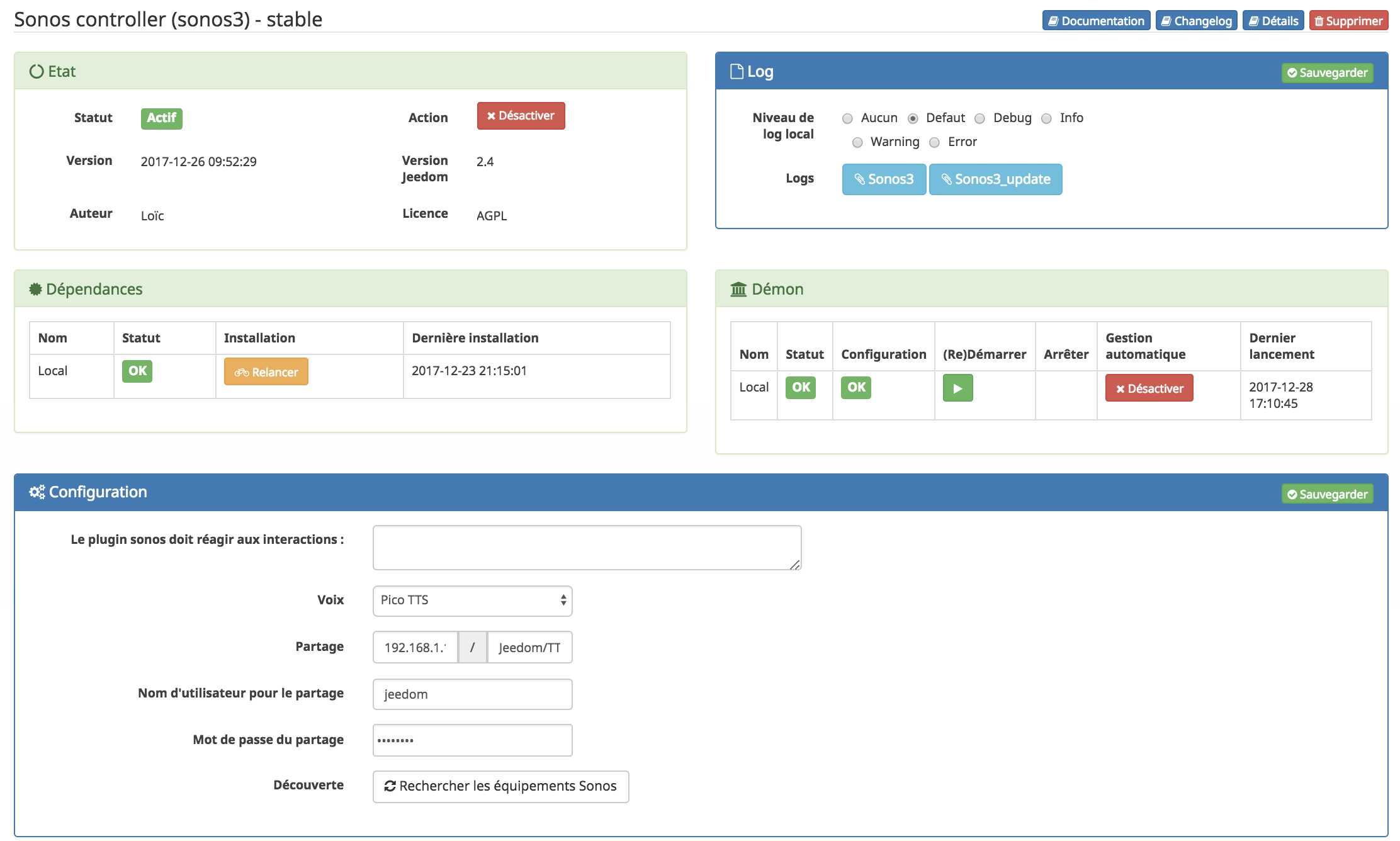1400x841 pixels.
Task: Click the Partage path field Jeedom/TT
Action: coord(529,647)
